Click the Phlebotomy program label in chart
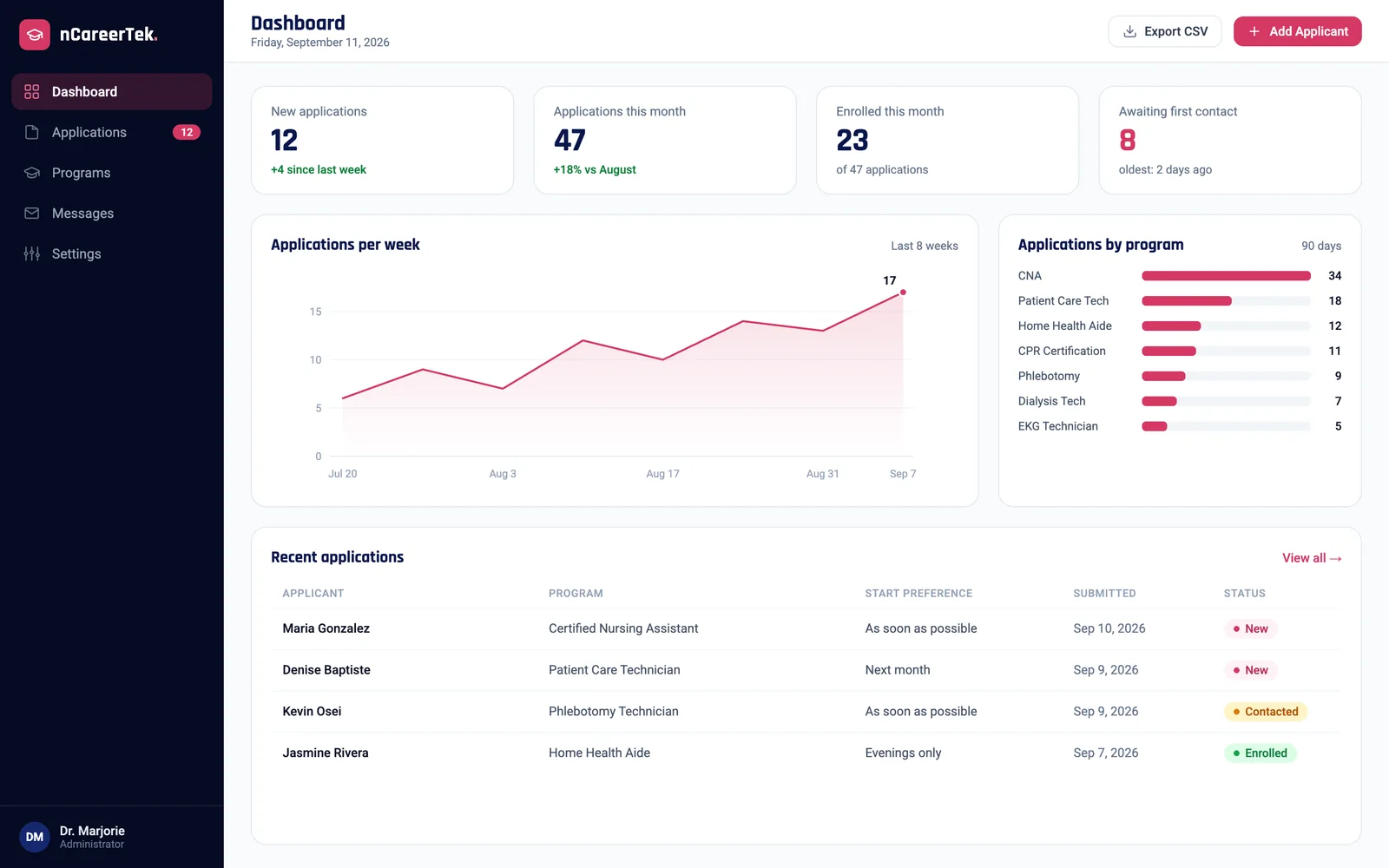This screenshot has height=868, width=1389. 1049,377
